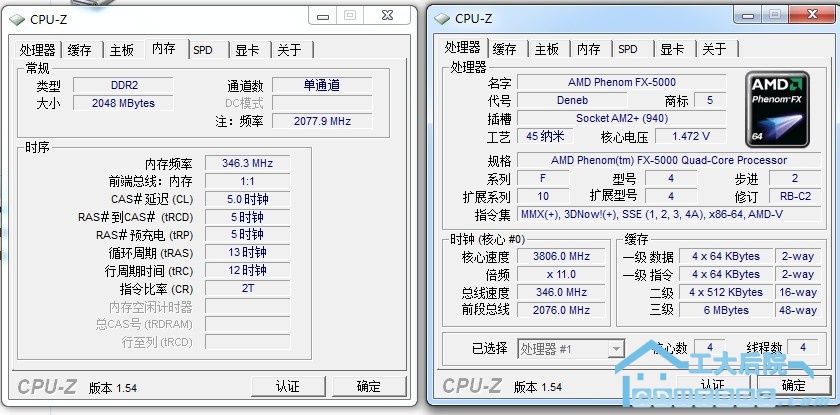Open 缓存 tab in right CPU-Z window

coord(504,49)
